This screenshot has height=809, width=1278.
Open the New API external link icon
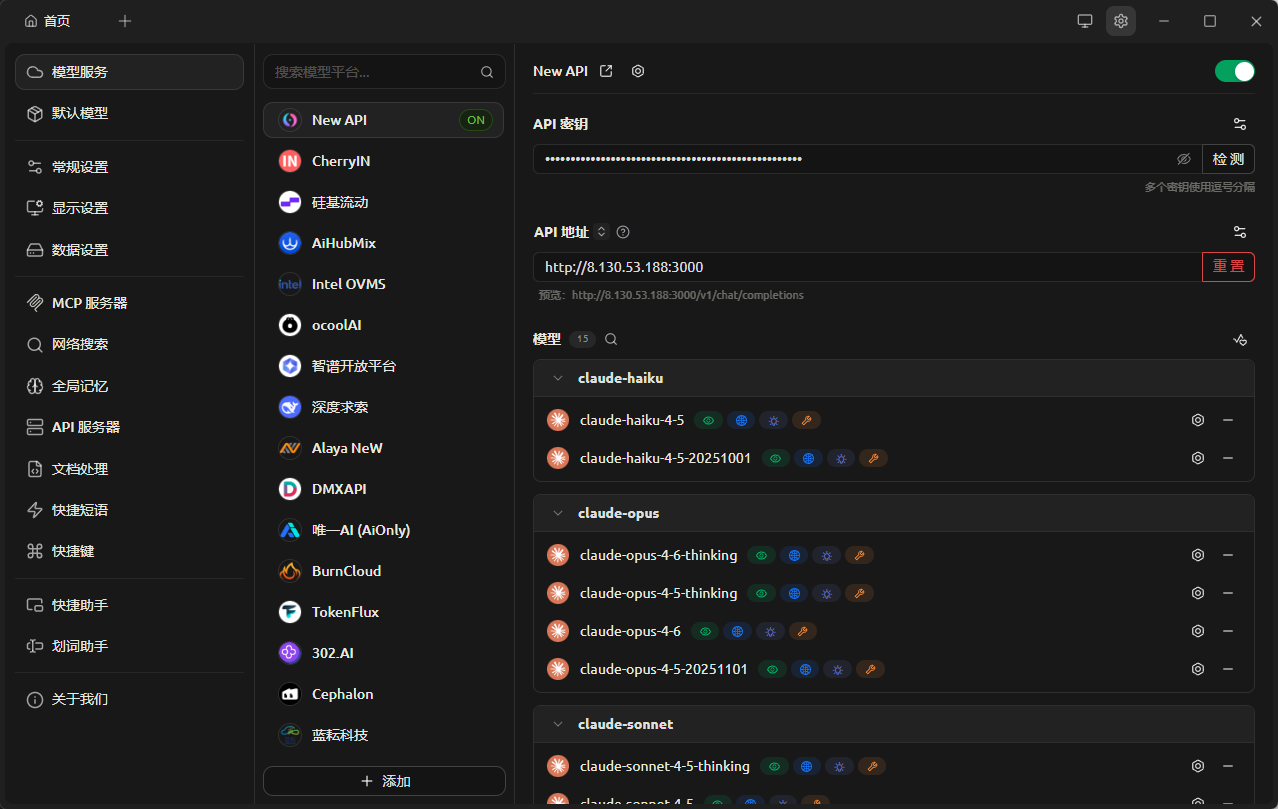click(x=606, y=71)
